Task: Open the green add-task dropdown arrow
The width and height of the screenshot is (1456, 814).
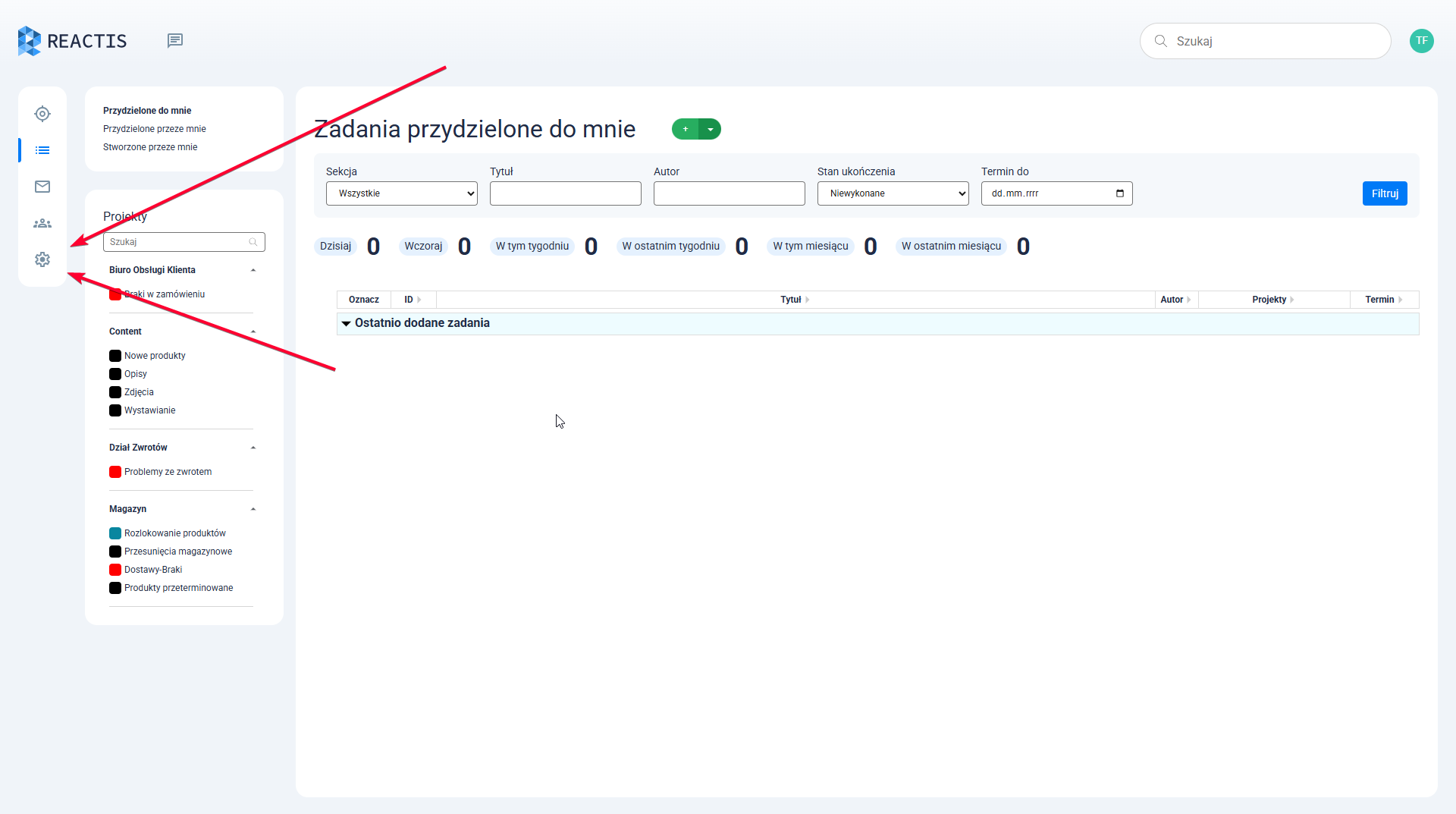Action: coord(711,130)
